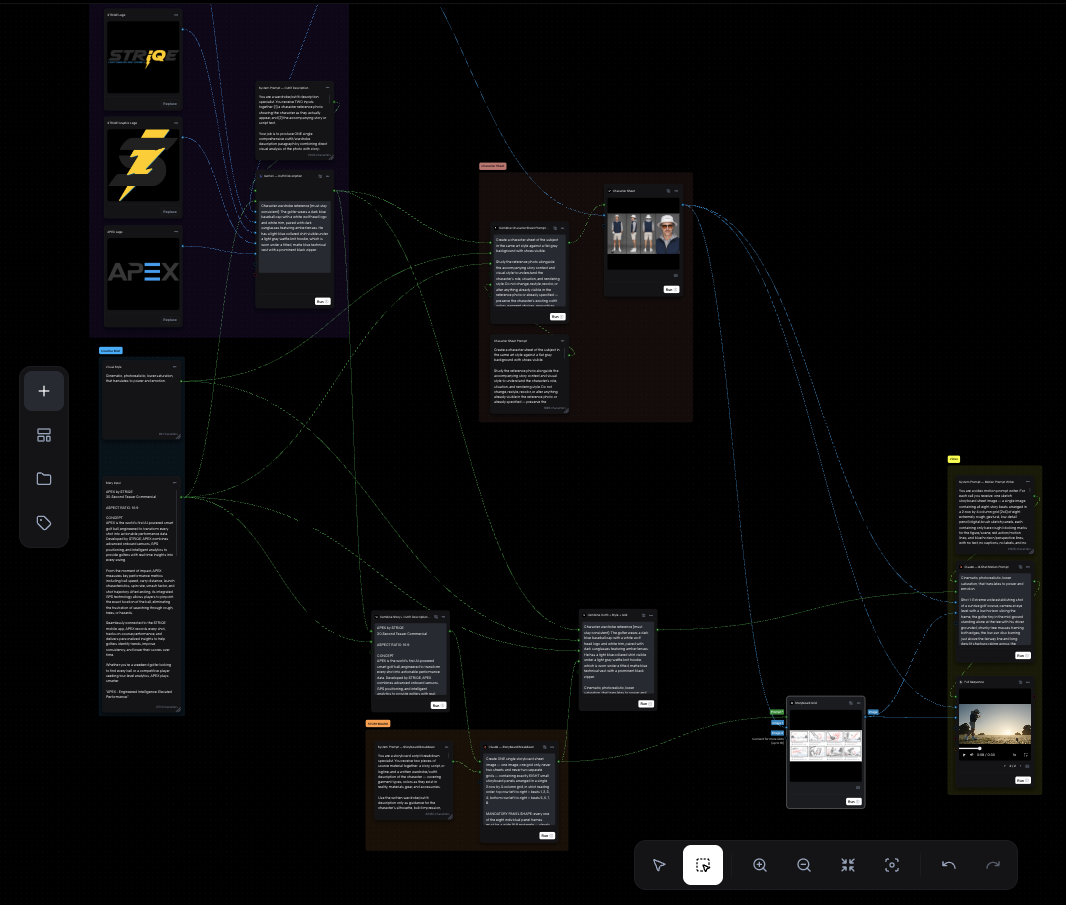Open the options menu on Character Sheet node
The width and height of the screenshot is (1066, 905).
pos(676,191)
